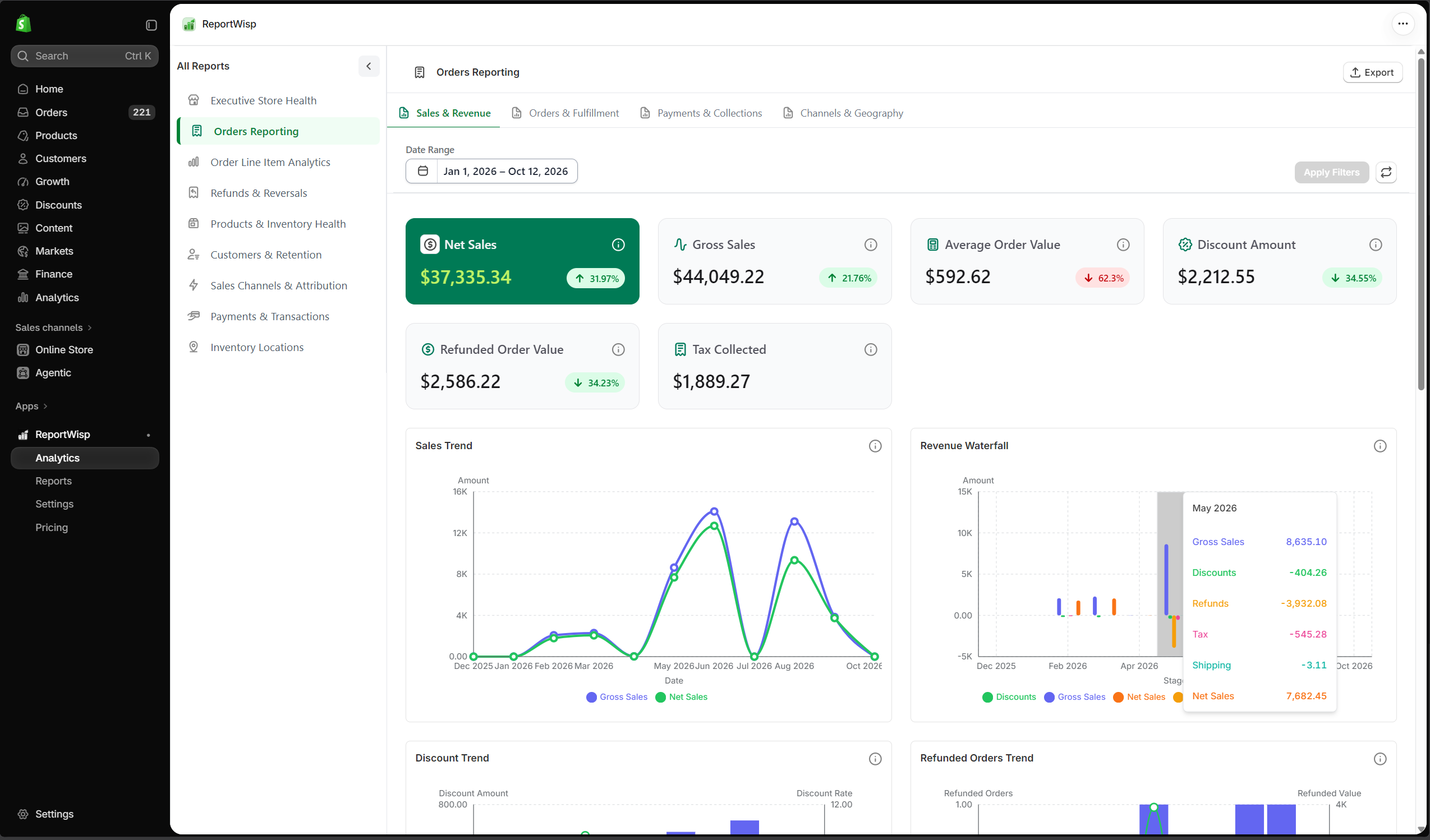Click the Tax Collected info icon

pyautogui.click(x=871, y=349)
